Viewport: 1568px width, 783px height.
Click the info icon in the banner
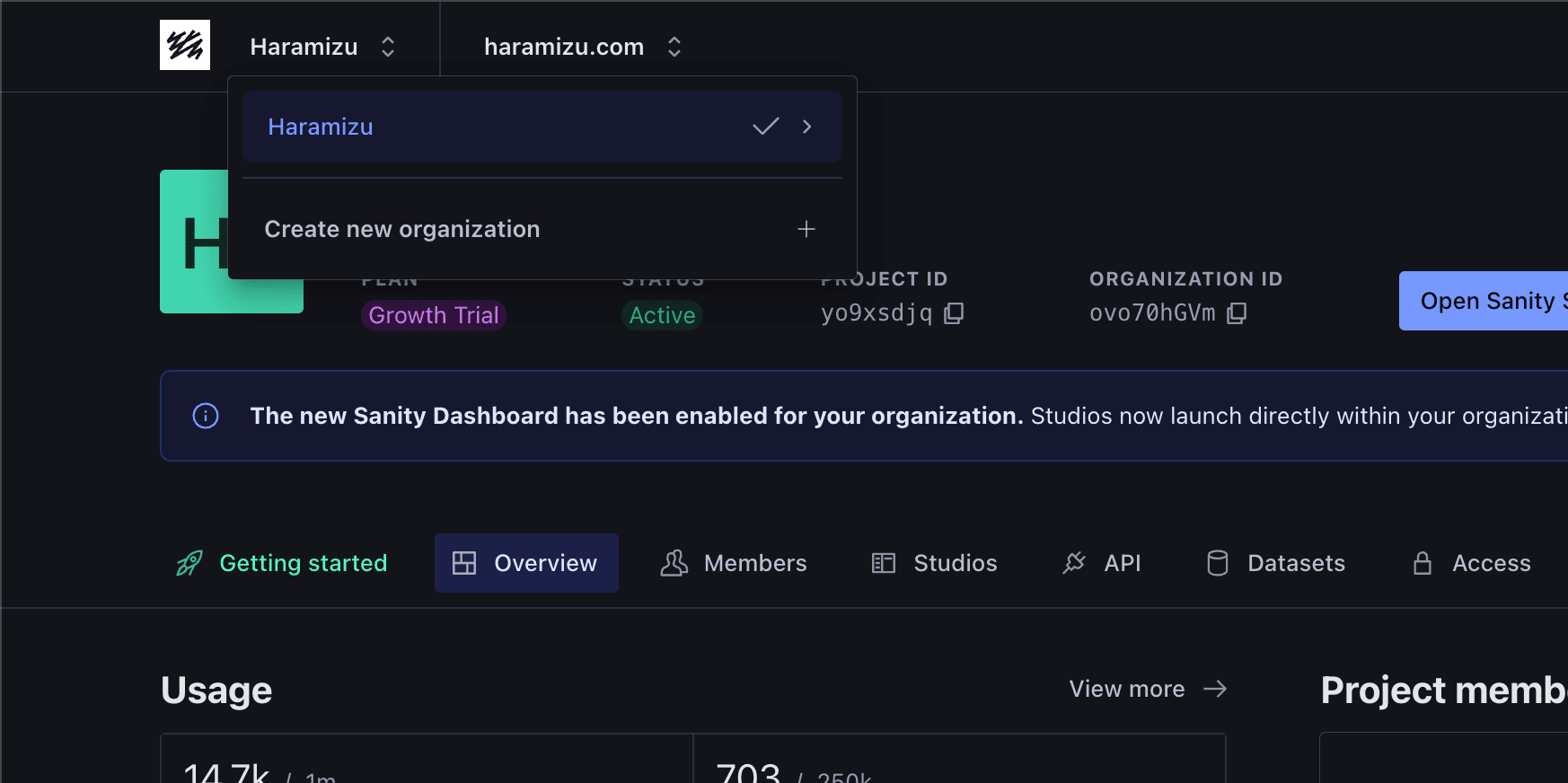(206, 416)
